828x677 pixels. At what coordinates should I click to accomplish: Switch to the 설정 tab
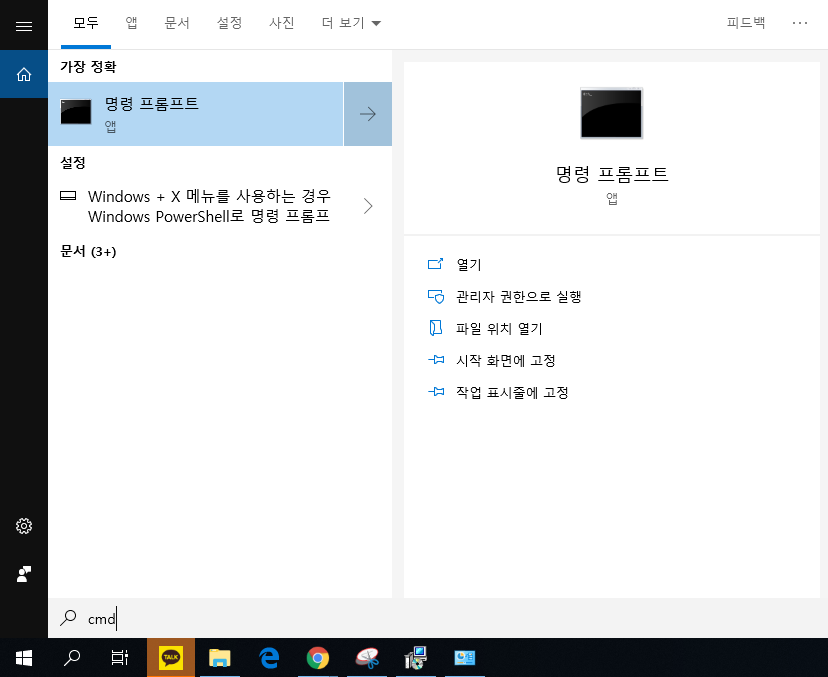click(x=230, y=23)
